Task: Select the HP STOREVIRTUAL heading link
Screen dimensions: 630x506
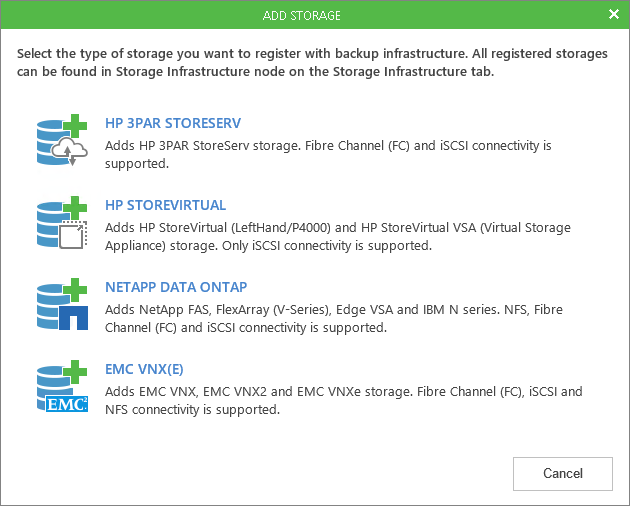Action: click(166, 206)
